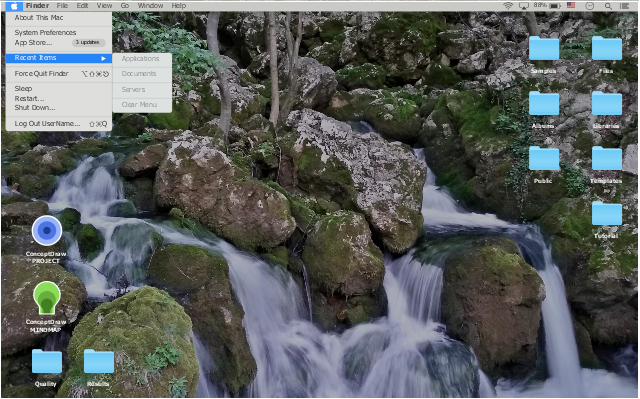640x399 pixels.
Task: Open the Apple menu icon
Action: [x=13, y=6]
